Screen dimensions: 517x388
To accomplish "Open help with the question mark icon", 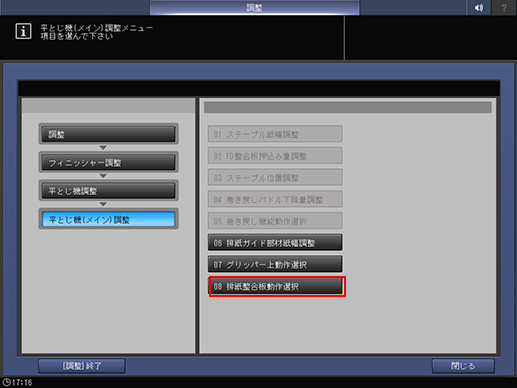I will [504, 7].
